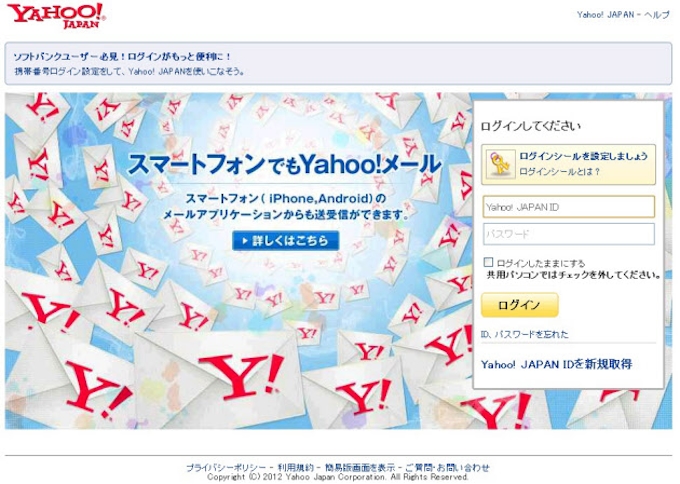680x484 pixels.
Task: Click ログインシールとは？ link
Action: [x=559, y=172]
